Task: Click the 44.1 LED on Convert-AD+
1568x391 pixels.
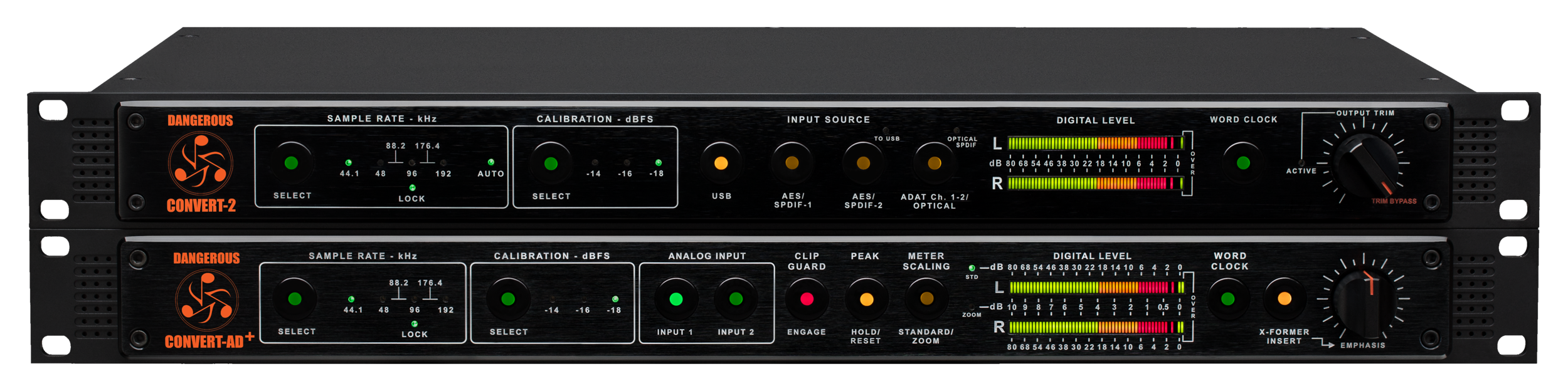Action: pos(351,300)
